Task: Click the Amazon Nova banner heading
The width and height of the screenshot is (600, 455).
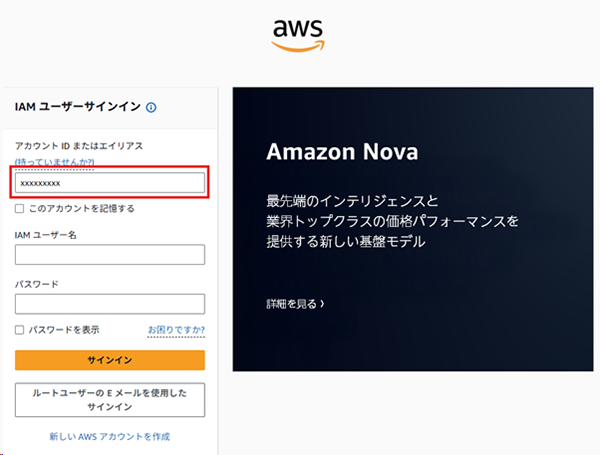Action: click(x=342, y=152)
